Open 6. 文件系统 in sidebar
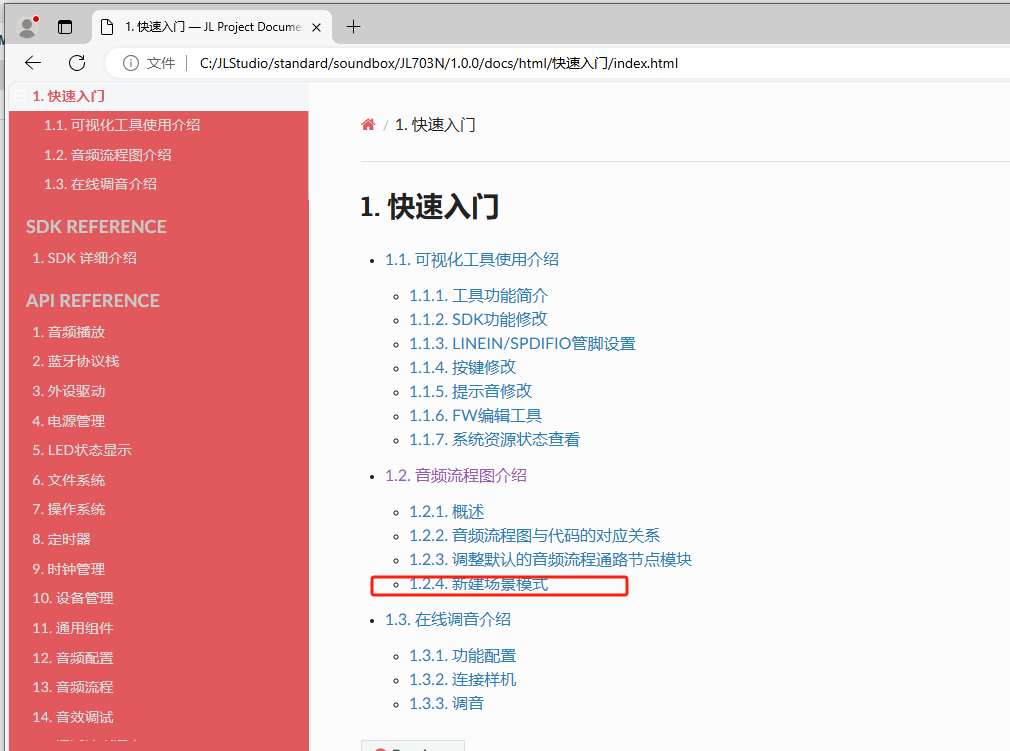 click(x=69, y=480)
